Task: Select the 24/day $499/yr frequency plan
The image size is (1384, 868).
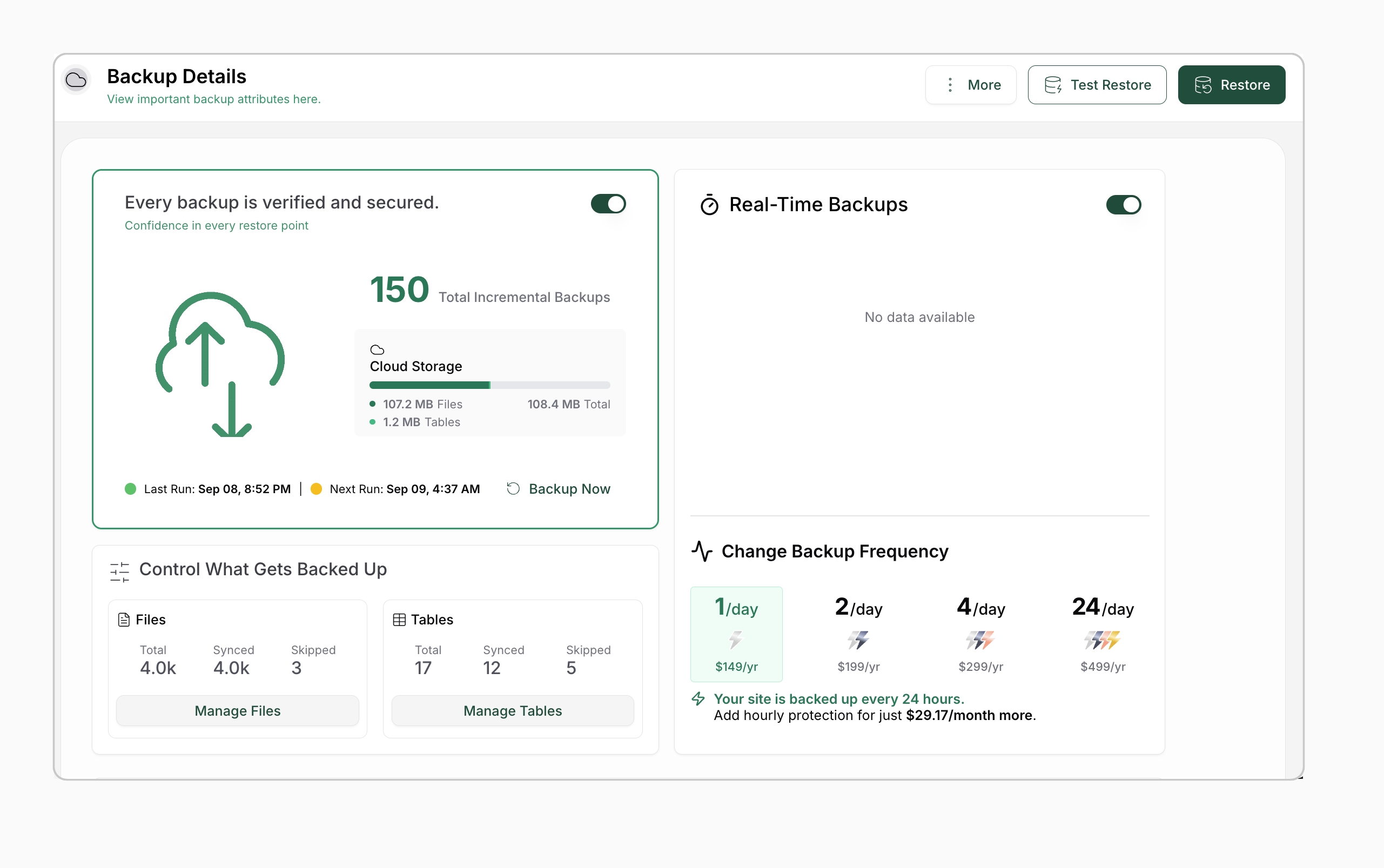Action: [1103, 634]
